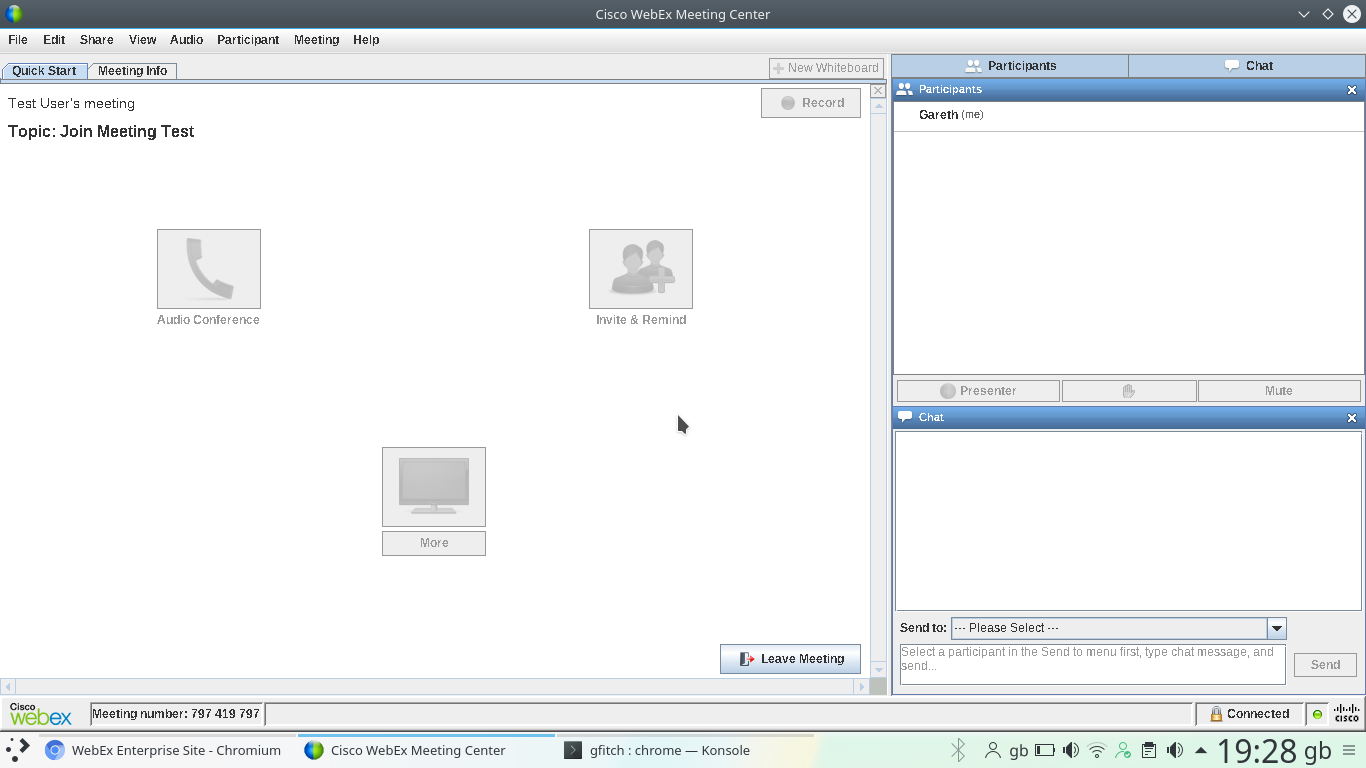Click the chat message input field
This screenshot has height=768, width=1366.
click(x=1093, y=665)
